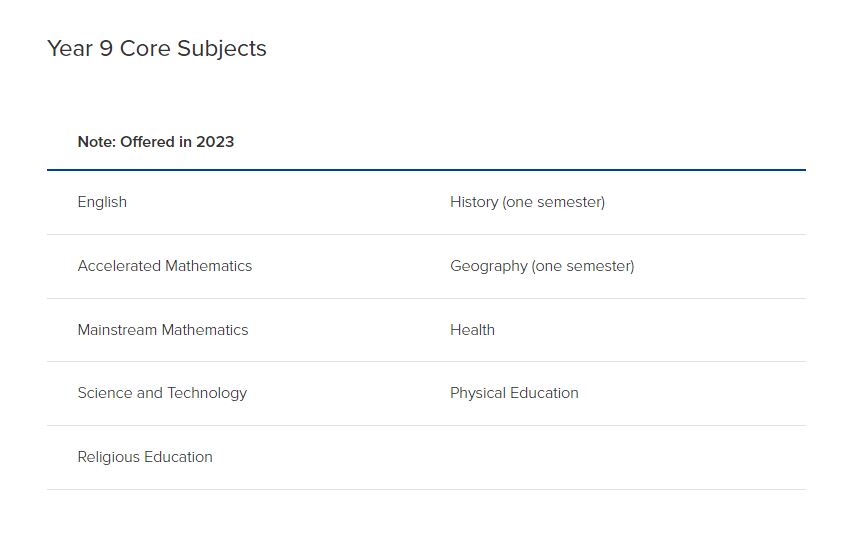Select Accelerated Mathematics in the table

pos(165,266)
